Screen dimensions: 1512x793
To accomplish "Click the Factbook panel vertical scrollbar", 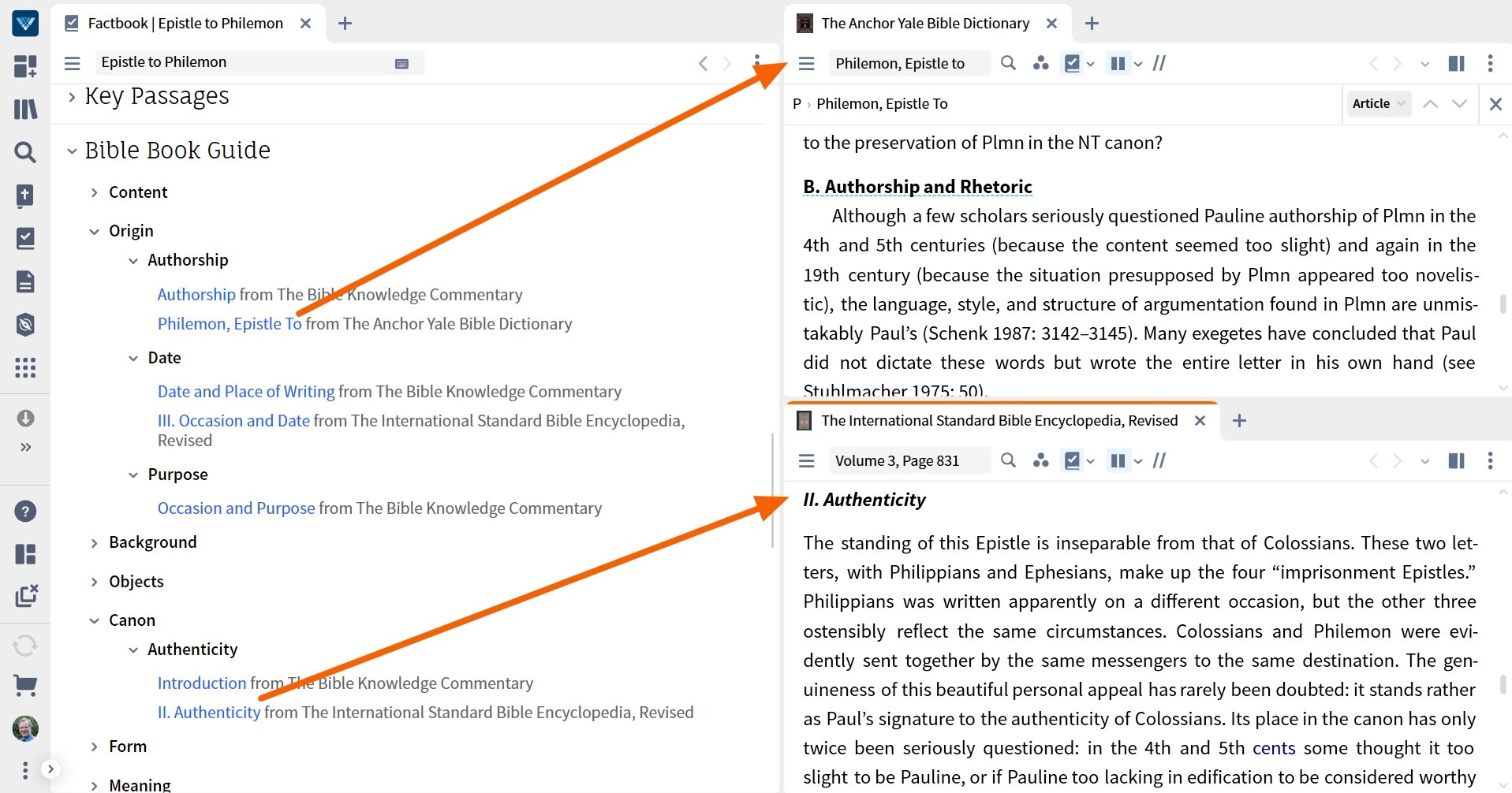I will [773, 489].
